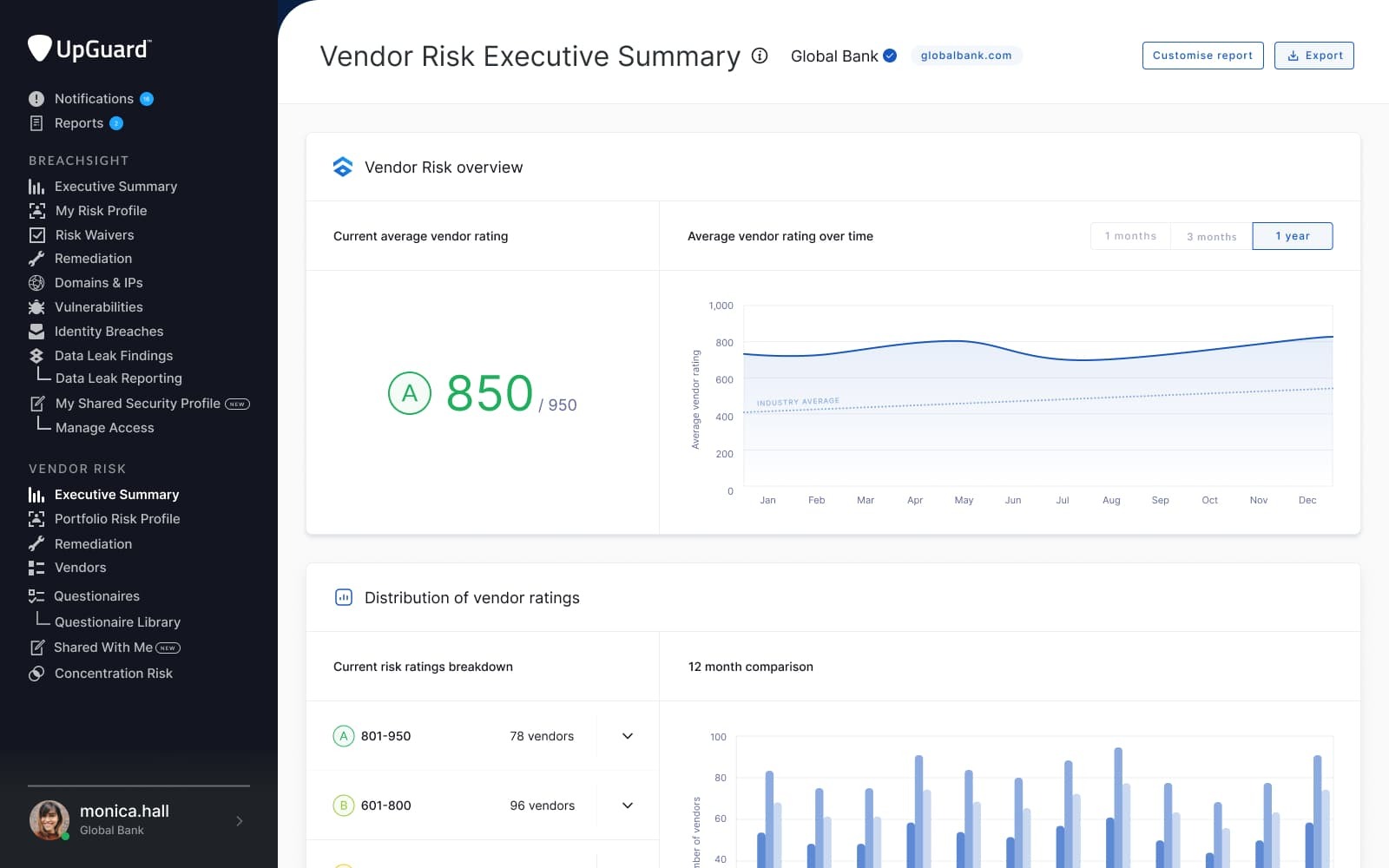Viewport: 1389px width, 868px height.
Task: Open the Vulnerabilities bug icon item
Action: click(x=36, y=307)
